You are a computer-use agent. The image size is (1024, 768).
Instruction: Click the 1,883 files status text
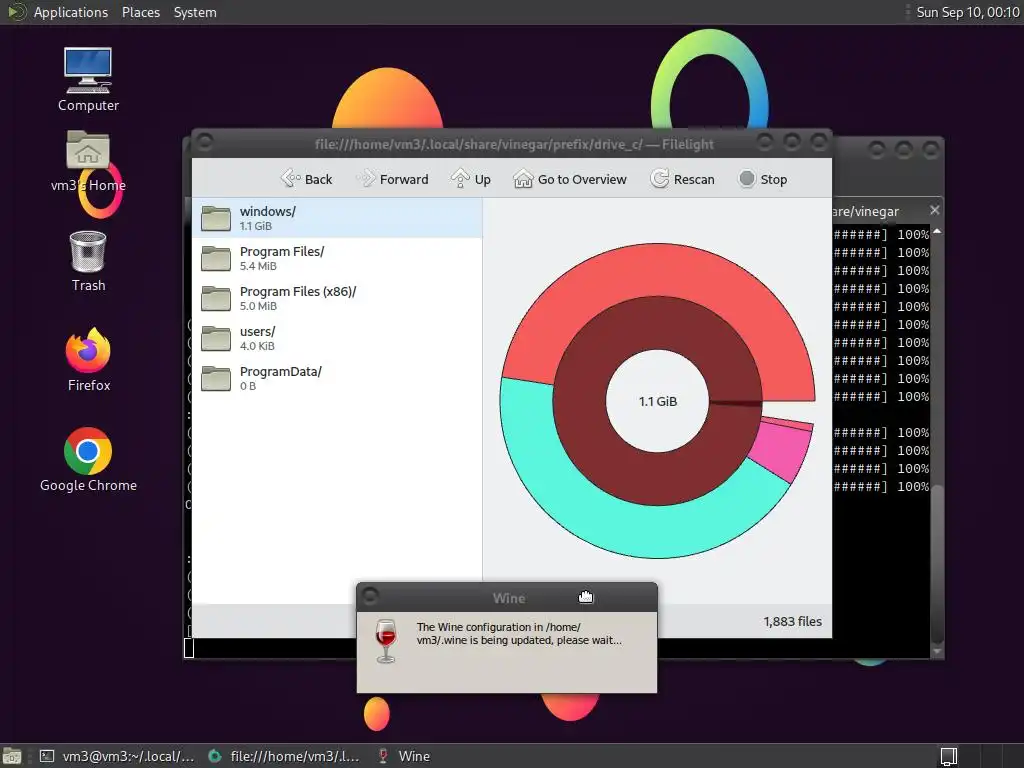click(792, 622)
